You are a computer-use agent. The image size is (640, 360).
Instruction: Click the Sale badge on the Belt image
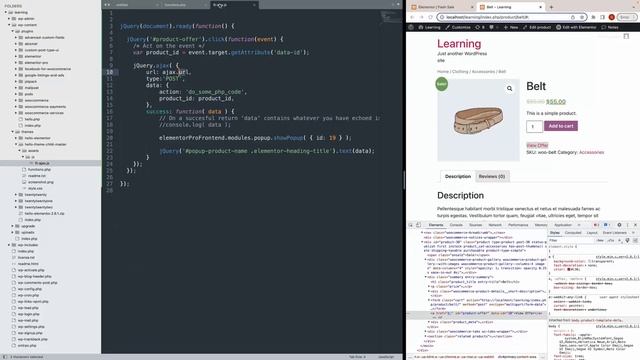(442, 84)
